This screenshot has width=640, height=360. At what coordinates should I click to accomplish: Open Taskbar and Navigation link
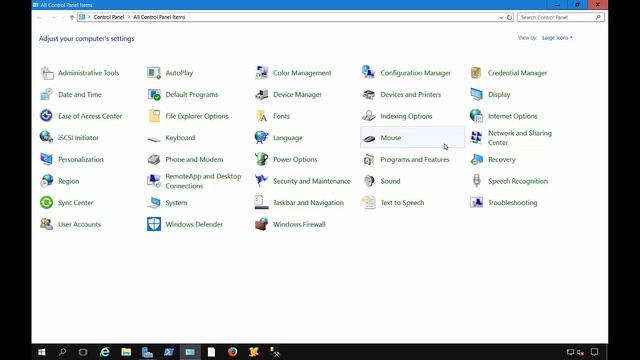(308, 203)
